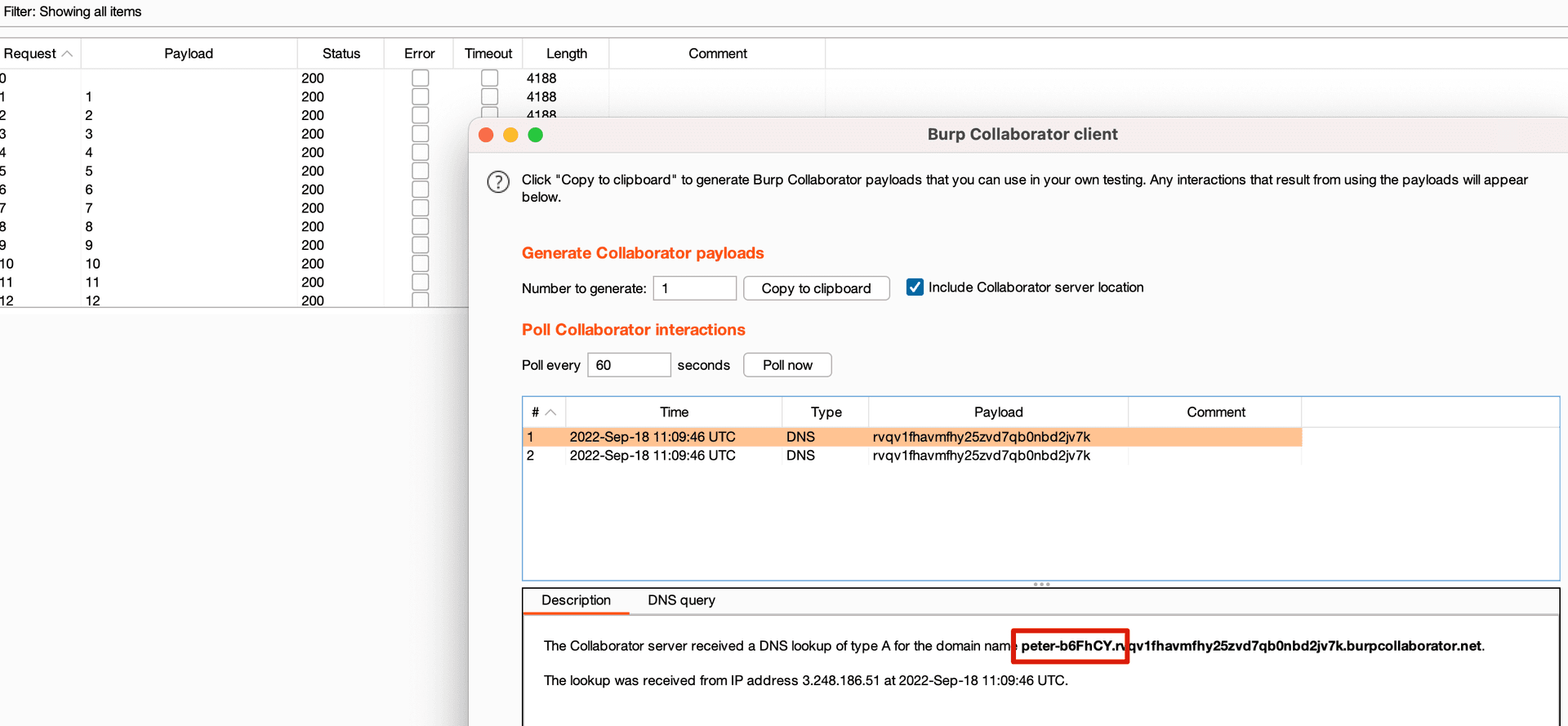
Task: Sort Intruder results by Timeout column
Action: pos(488,54)
